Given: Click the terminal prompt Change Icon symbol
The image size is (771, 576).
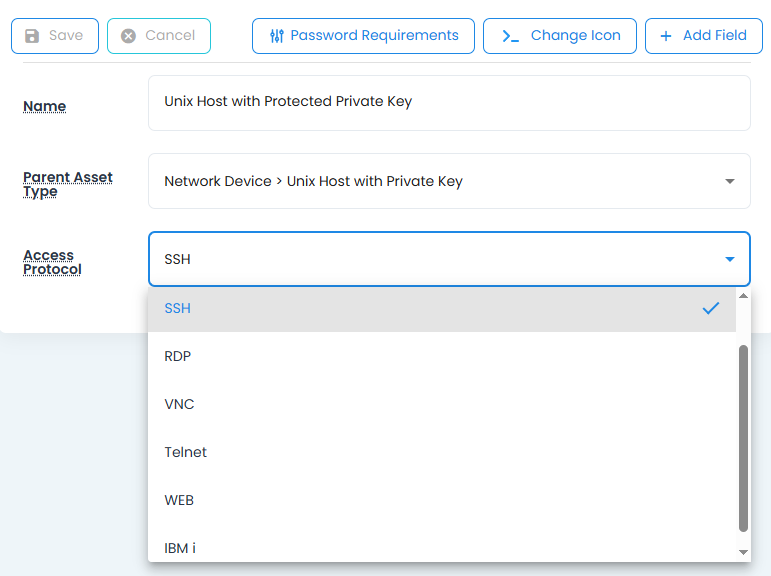Looking at the screenshot, I should [510, 36].
